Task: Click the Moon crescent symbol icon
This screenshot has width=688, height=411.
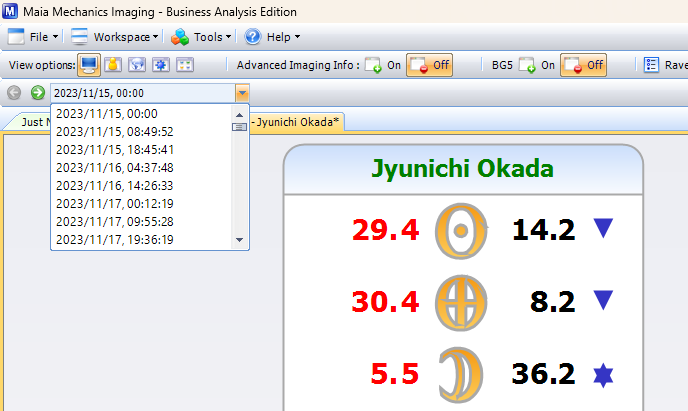Action: pyautogui.click(x=461, y=375)
